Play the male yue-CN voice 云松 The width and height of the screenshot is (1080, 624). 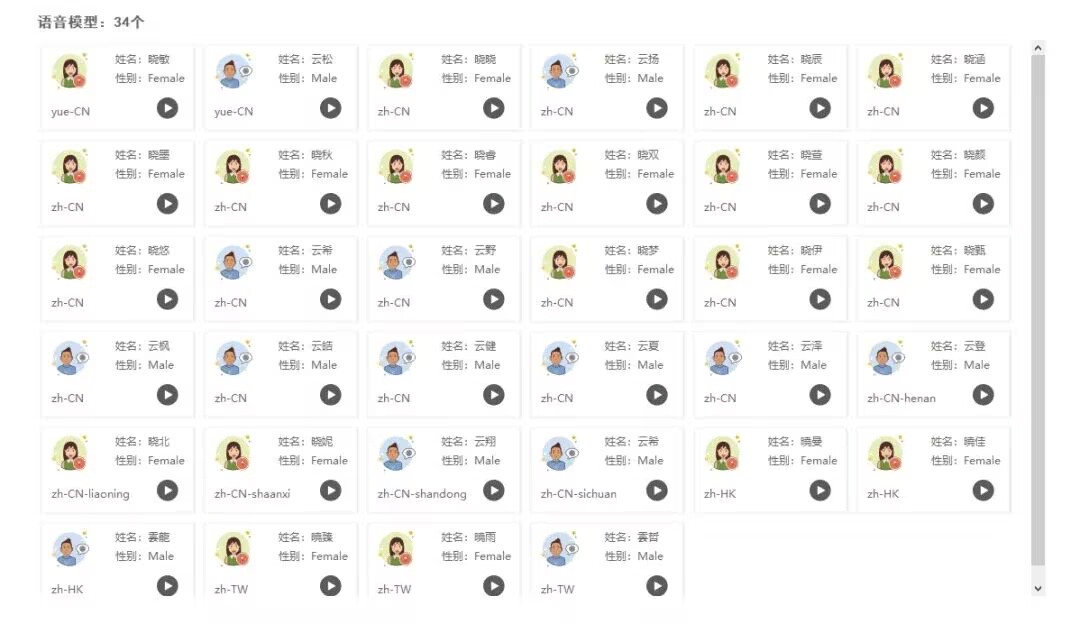[x=331, y=108]
